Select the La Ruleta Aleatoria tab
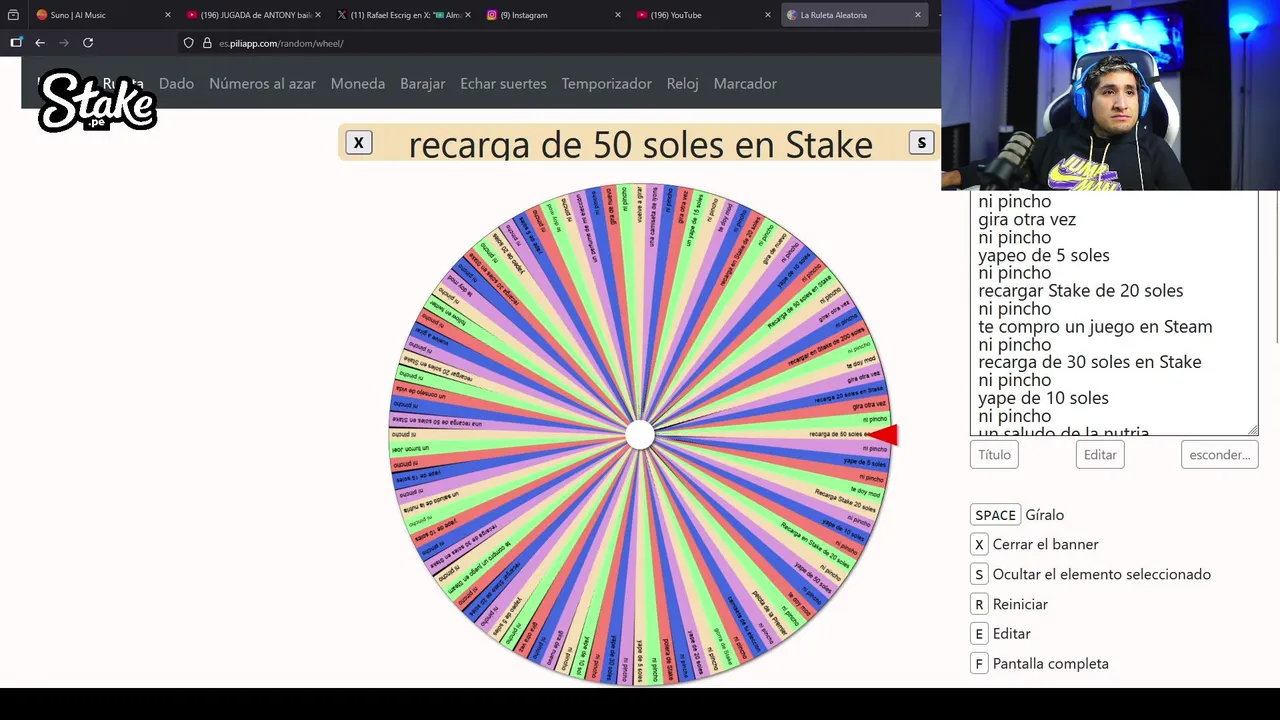Screen dimensions: 1280x720 click(853, 15)
